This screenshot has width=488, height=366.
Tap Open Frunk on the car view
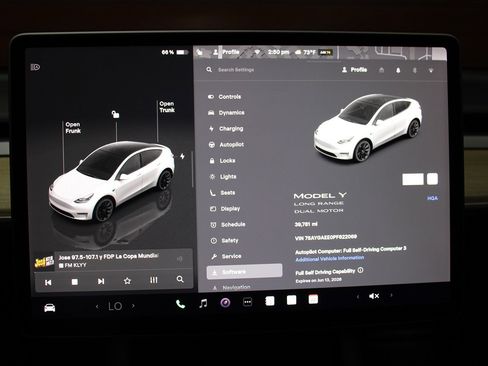click(x=73, y=128)
